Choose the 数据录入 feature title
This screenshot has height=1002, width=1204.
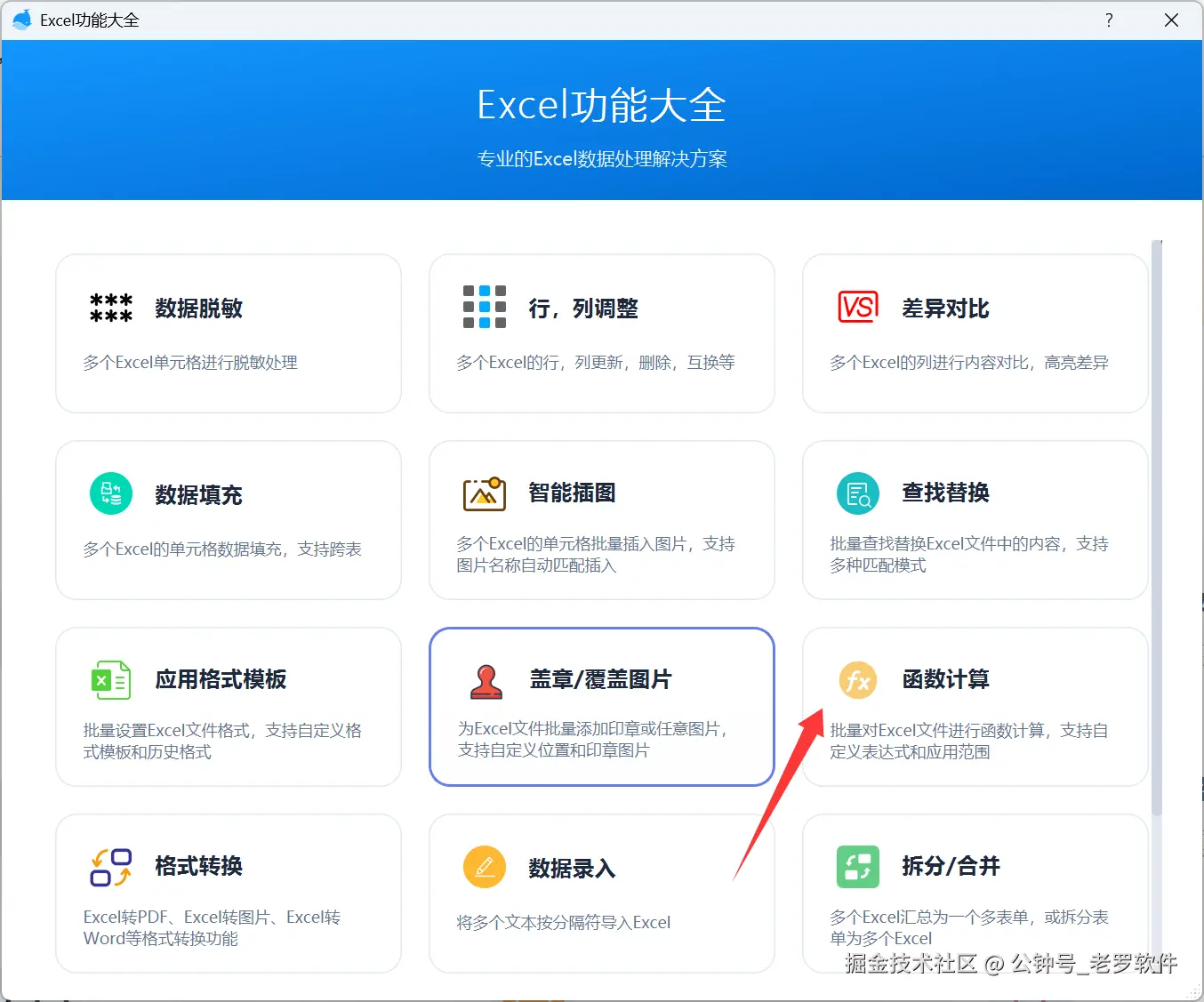pyautogui.click(x=573, y=869)
